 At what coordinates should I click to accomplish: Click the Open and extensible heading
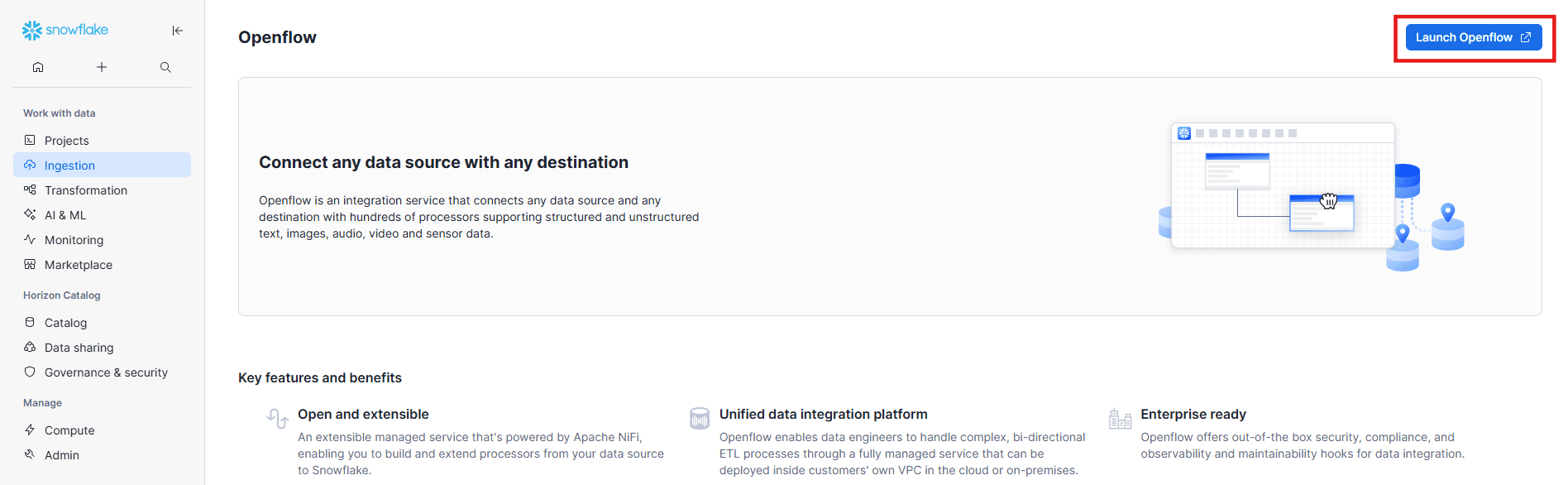[x=363, y=414]
